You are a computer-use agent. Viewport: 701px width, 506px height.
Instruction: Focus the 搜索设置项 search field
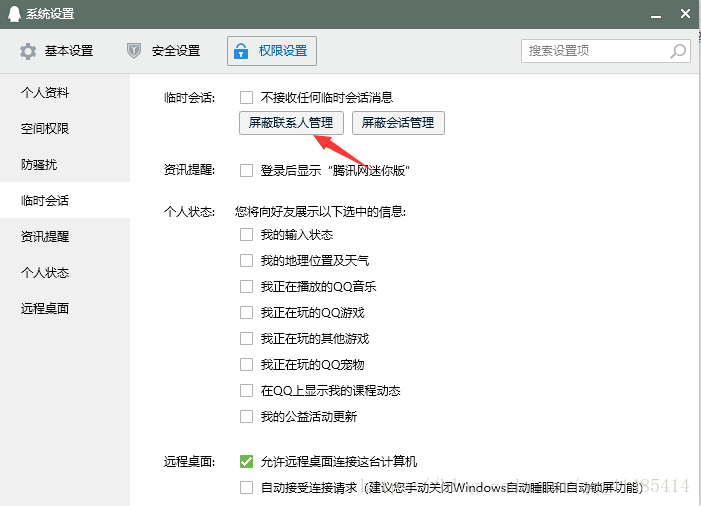[x=606, y=51]
